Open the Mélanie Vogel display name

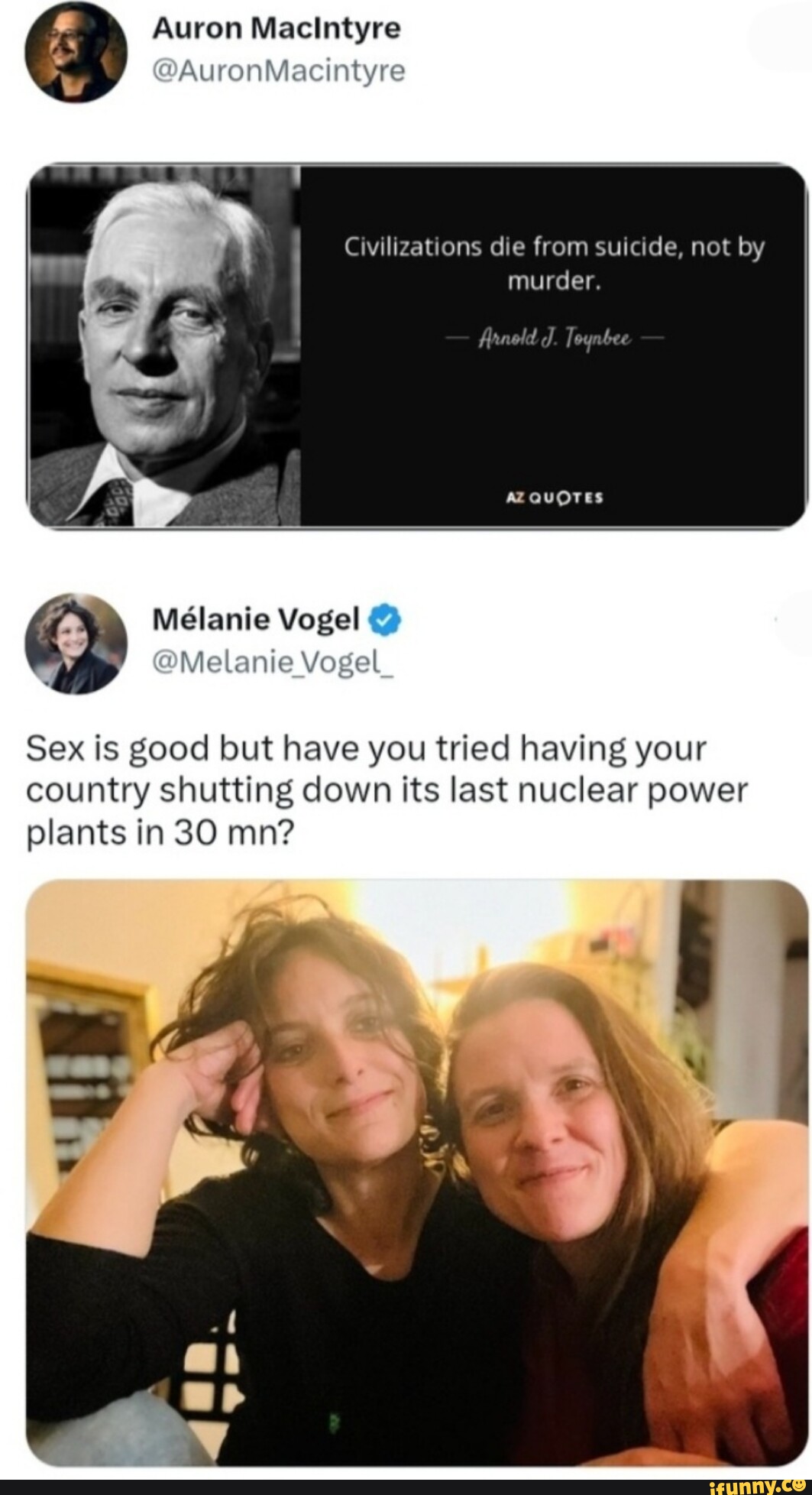256,621
